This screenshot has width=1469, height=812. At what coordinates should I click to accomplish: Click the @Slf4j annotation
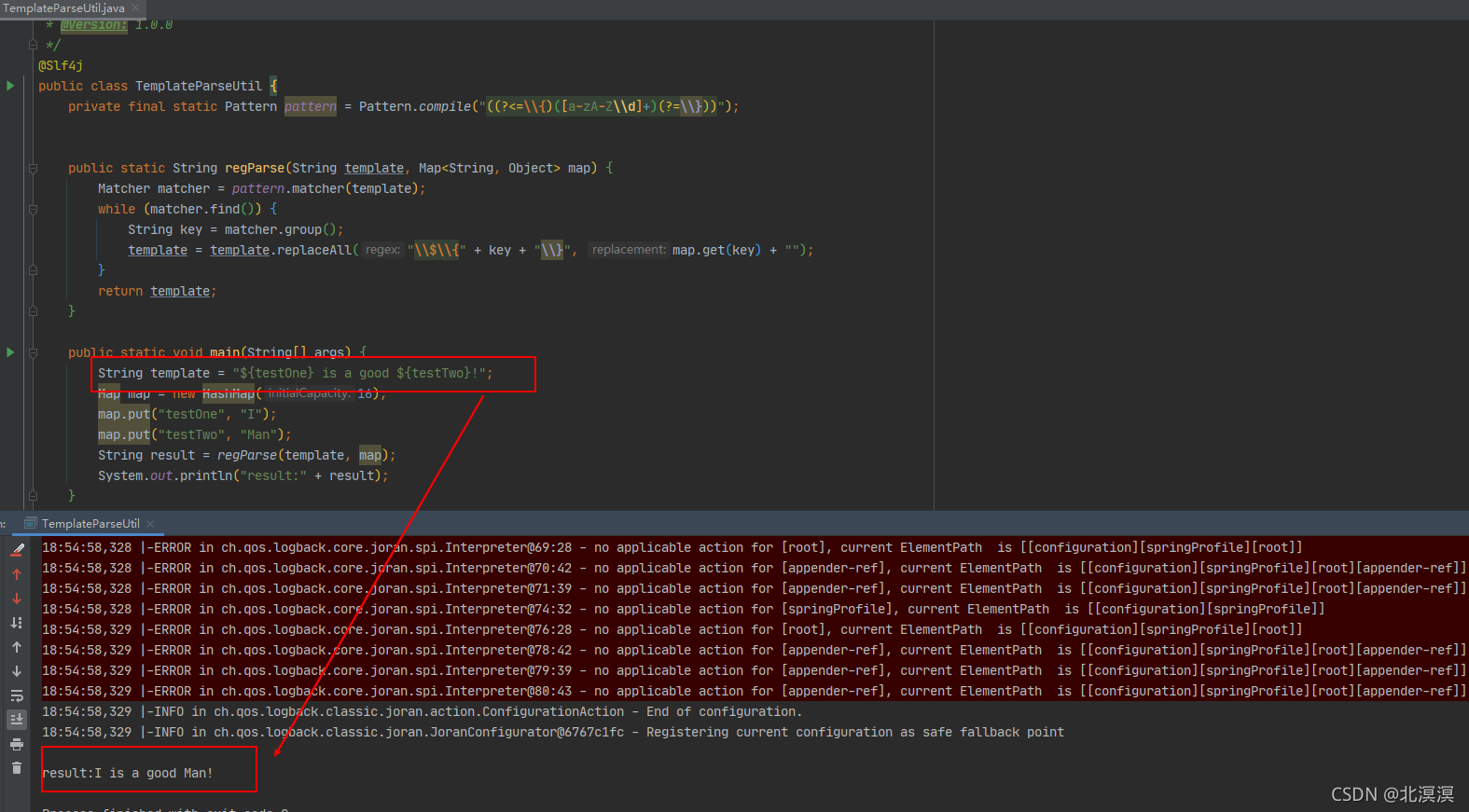point(61,65)
